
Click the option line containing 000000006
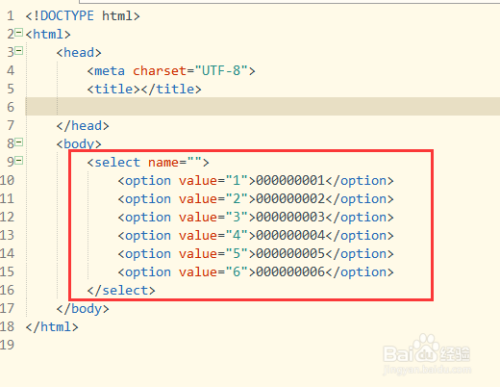pos(256,272)
